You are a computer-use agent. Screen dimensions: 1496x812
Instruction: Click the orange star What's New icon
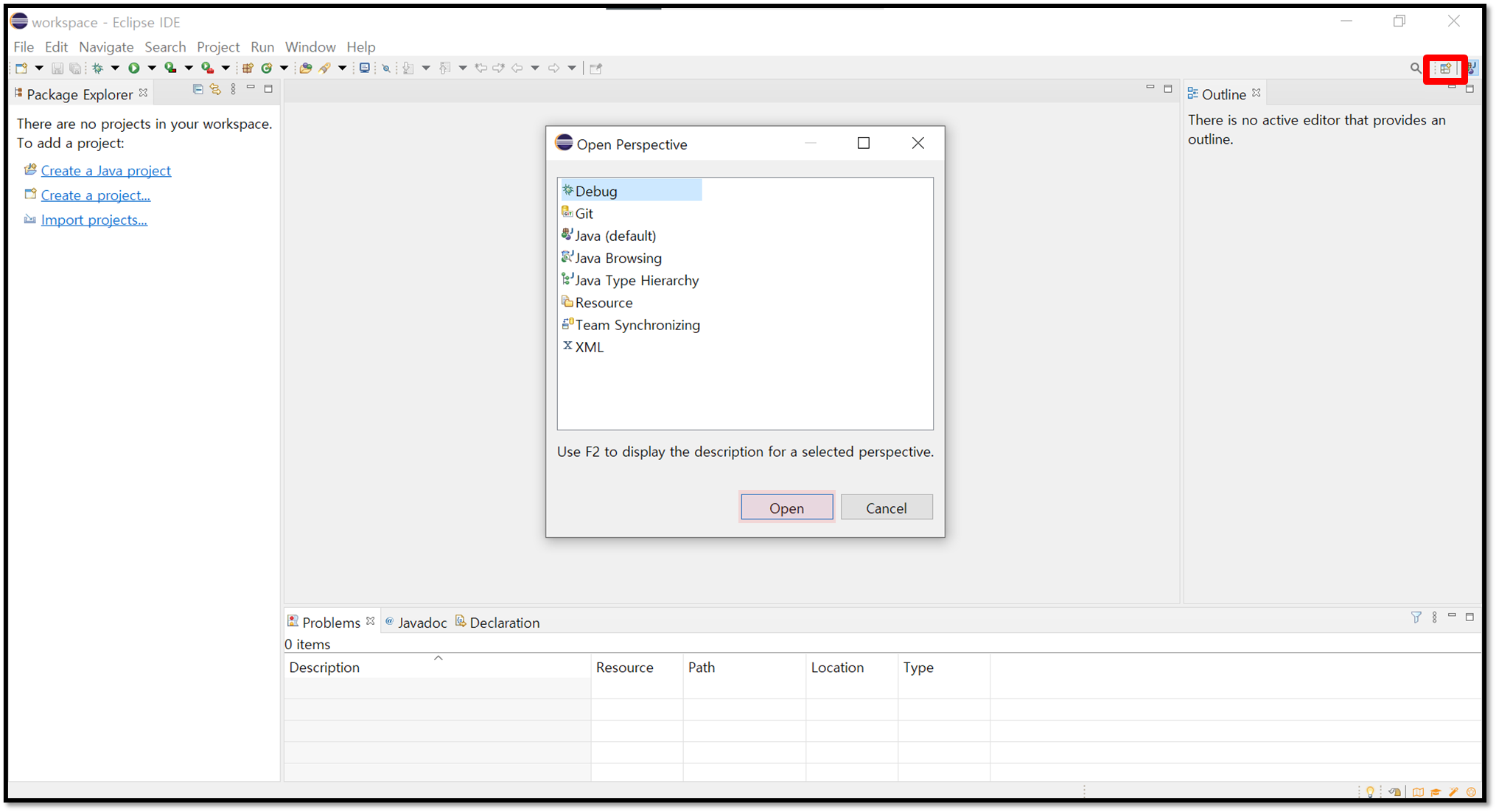[x=1471, y=792]
